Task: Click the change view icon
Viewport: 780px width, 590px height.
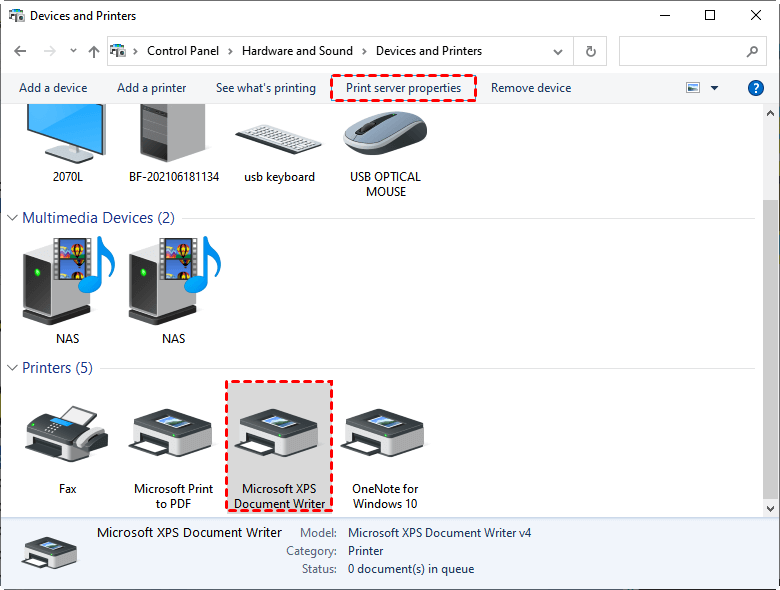Action: pyautogui.click(x=693, y=88)
